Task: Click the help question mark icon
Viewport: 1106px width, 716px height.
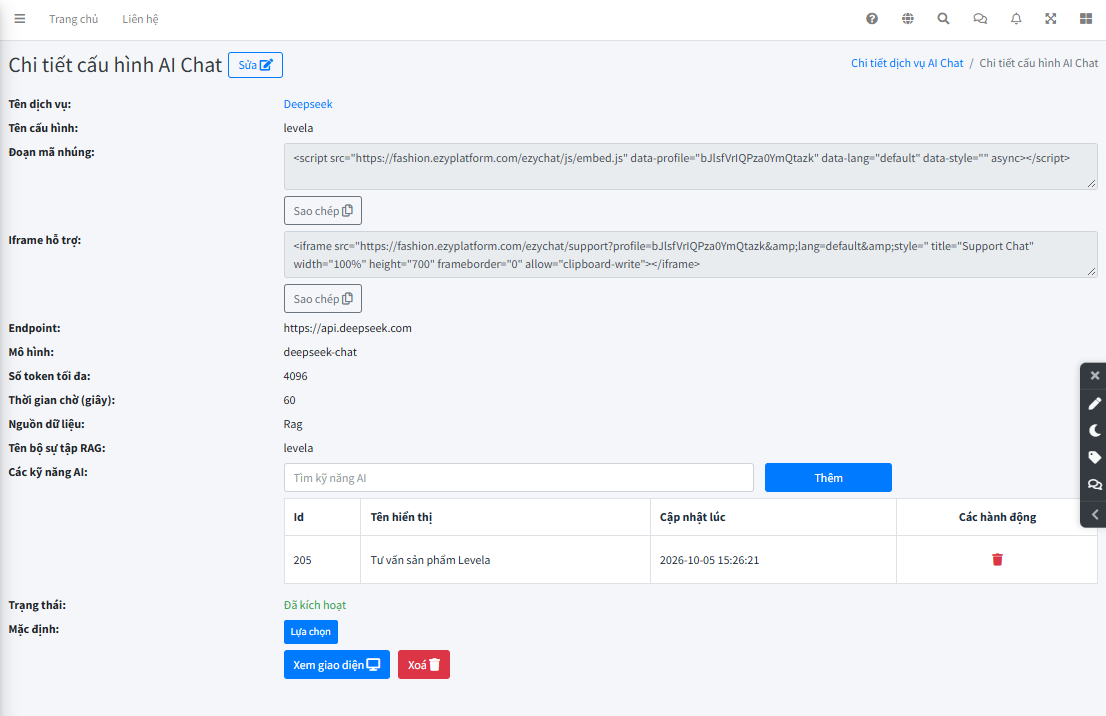Action: click(872, 19)
